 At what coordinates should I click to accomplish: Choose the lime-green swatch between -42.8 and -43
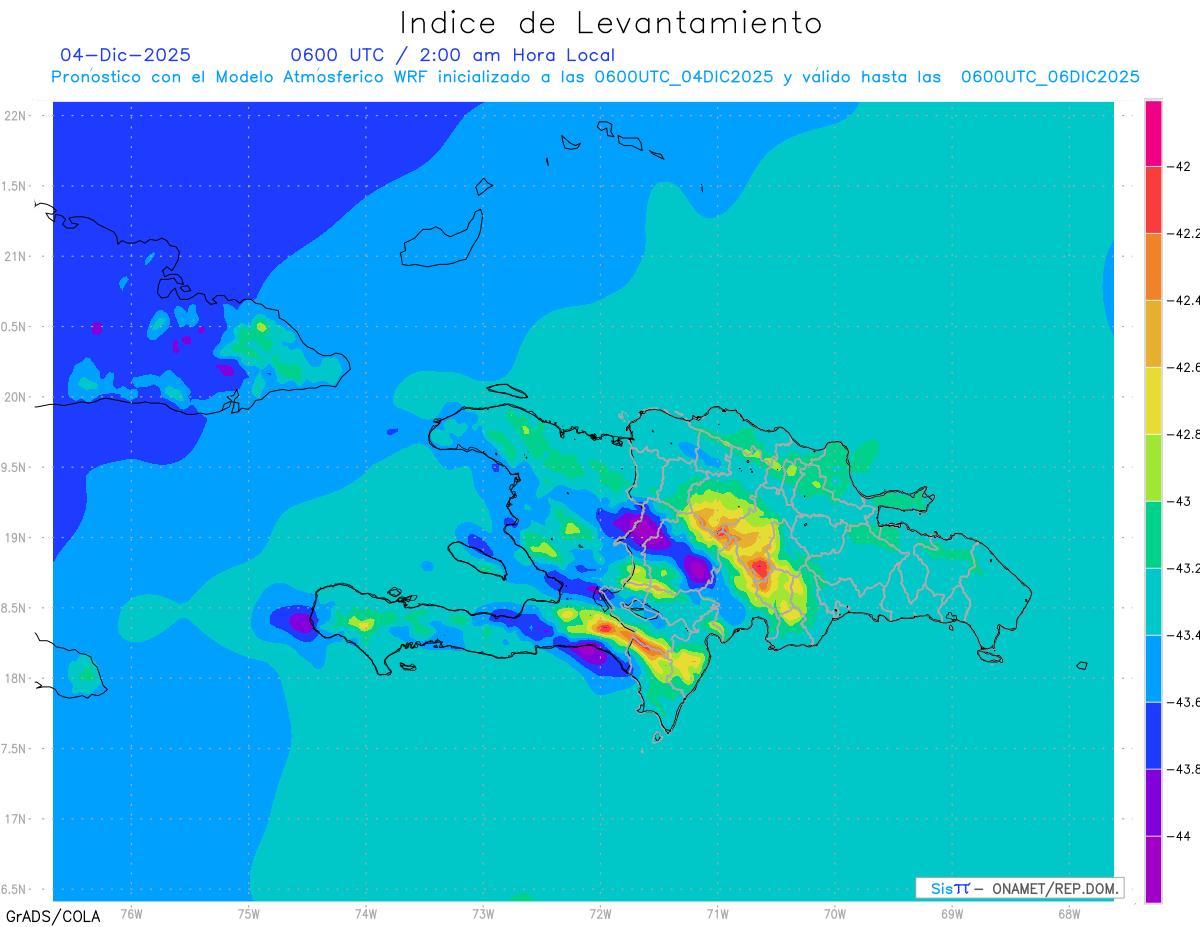[x=1153, y=467]
